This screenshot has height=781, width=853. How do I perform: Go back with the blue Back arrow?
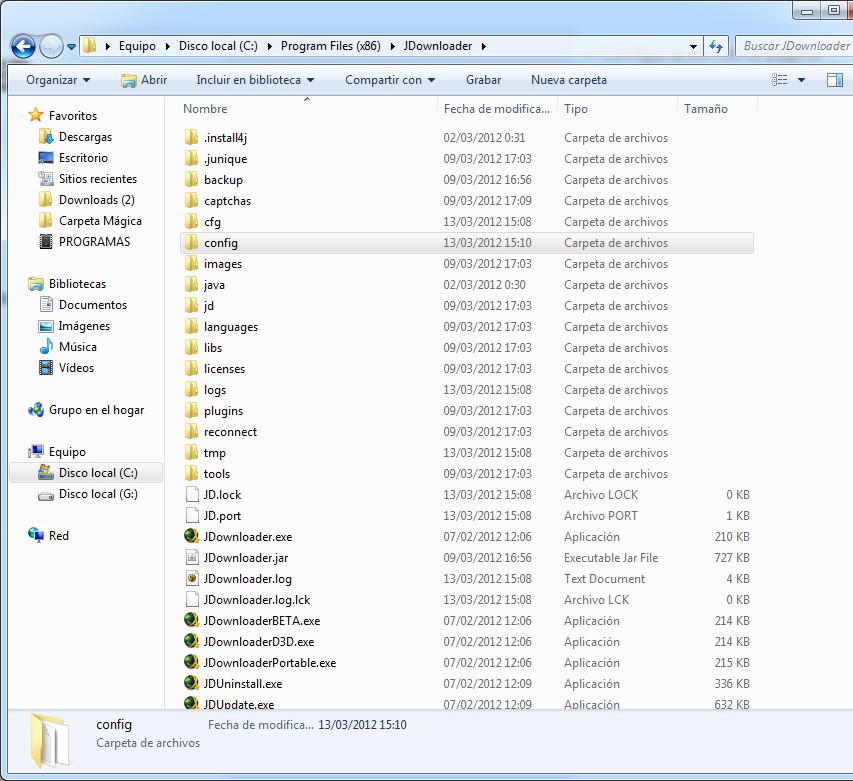(x=23, y=46)
